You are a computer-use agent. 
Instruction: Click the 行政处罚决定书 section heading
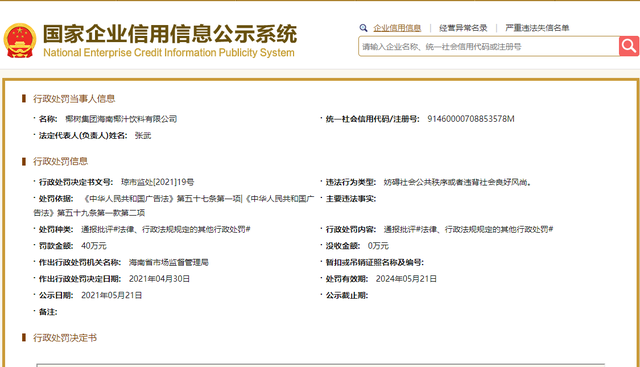(65, 338)
